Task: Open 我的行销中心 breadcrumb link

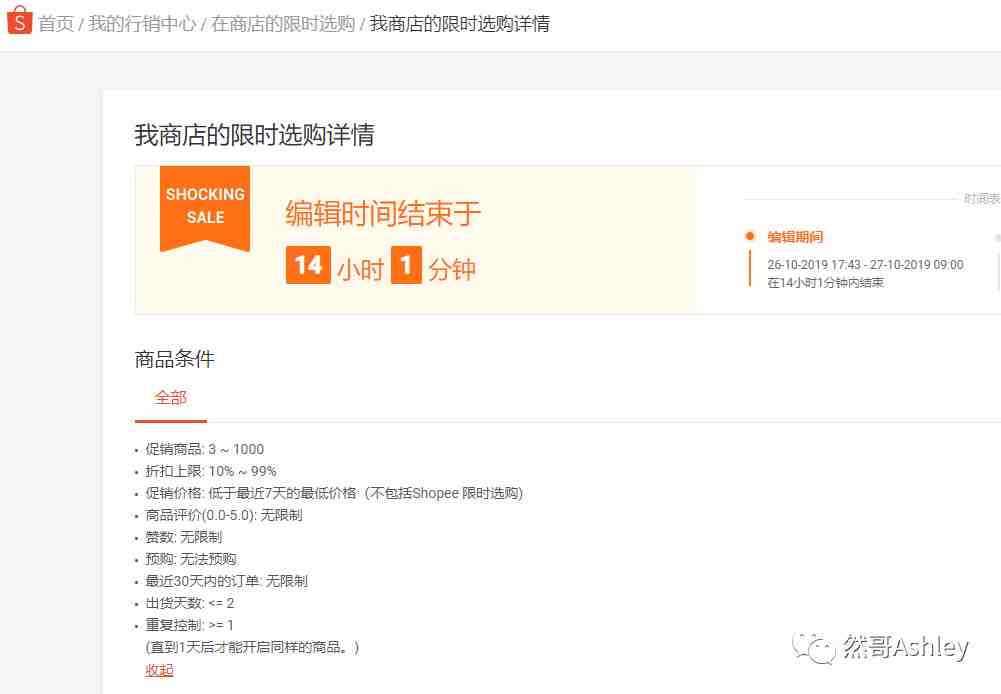Action: (142, 24)
